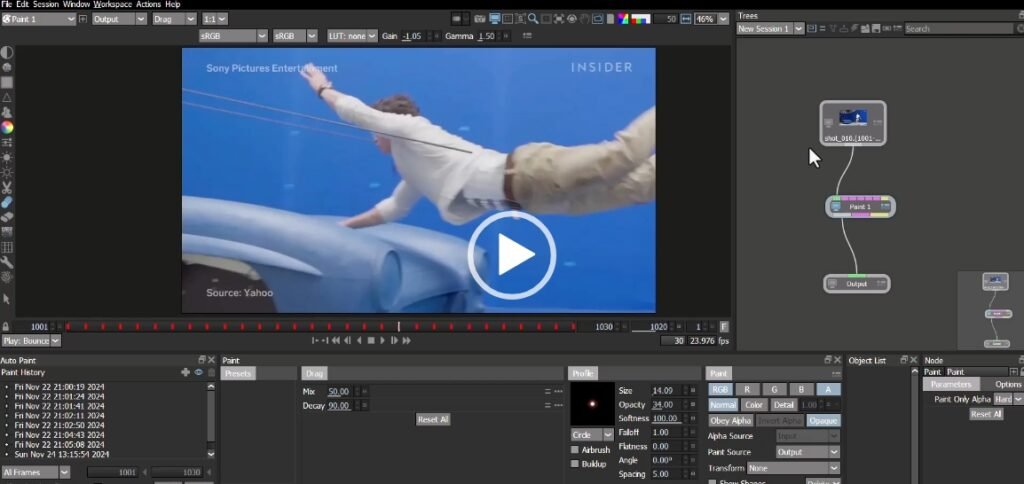The width and height of the screenshot is (1024, 484).
Task: Click the frame range lock icon left of 1001
Action: [5, 327]
